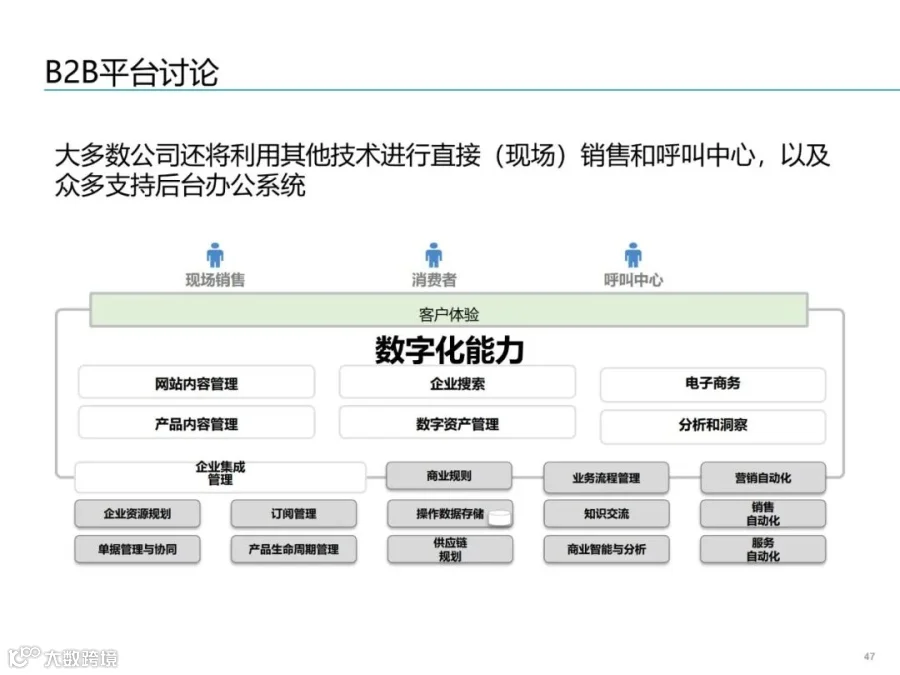The image size is (900, 675).
Task: Select the 产品生命周期管理 gray box
Action: [293, 549]
